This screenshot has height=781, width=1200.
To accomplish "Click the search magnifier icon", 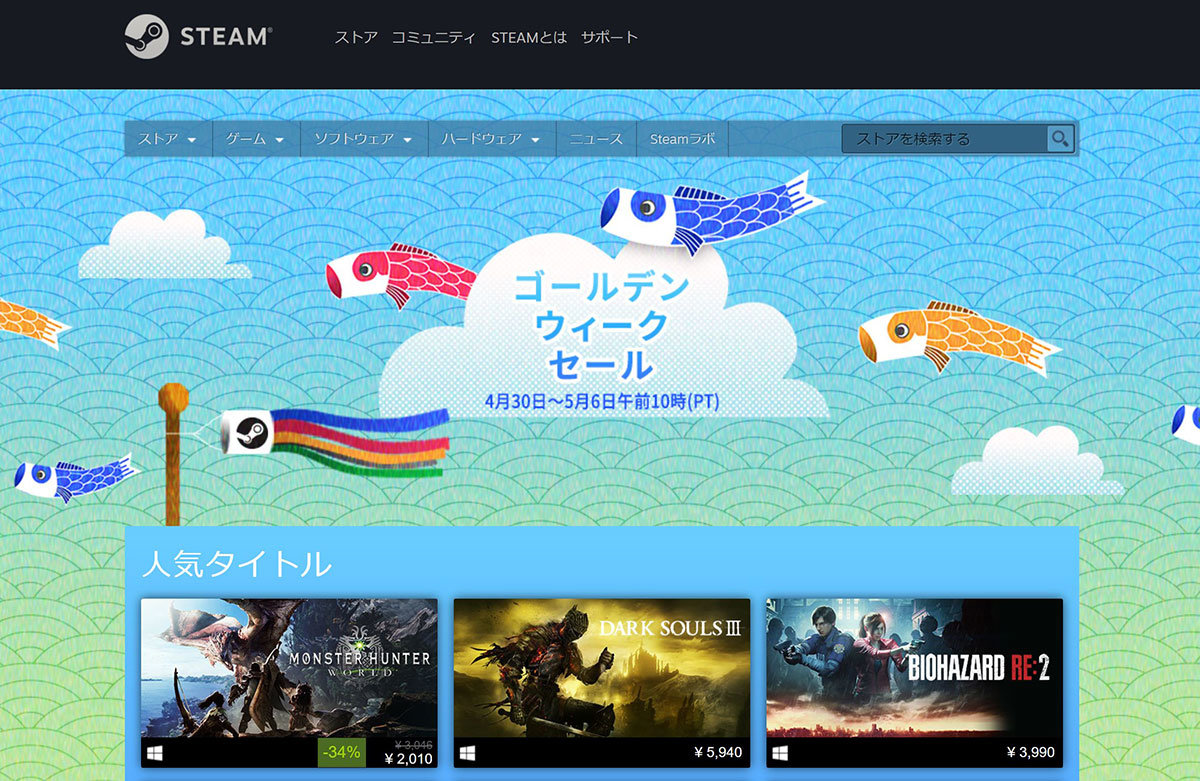I will 1059,139.
